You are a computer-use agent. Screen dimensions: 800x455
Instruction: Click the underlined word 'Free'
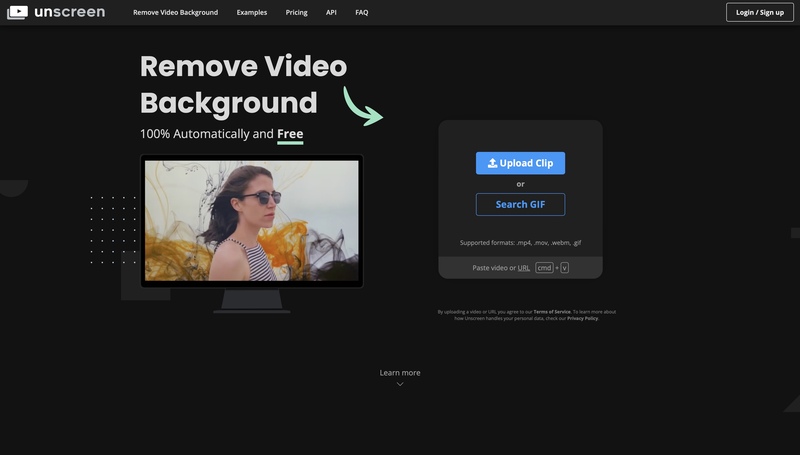[290, 134]
